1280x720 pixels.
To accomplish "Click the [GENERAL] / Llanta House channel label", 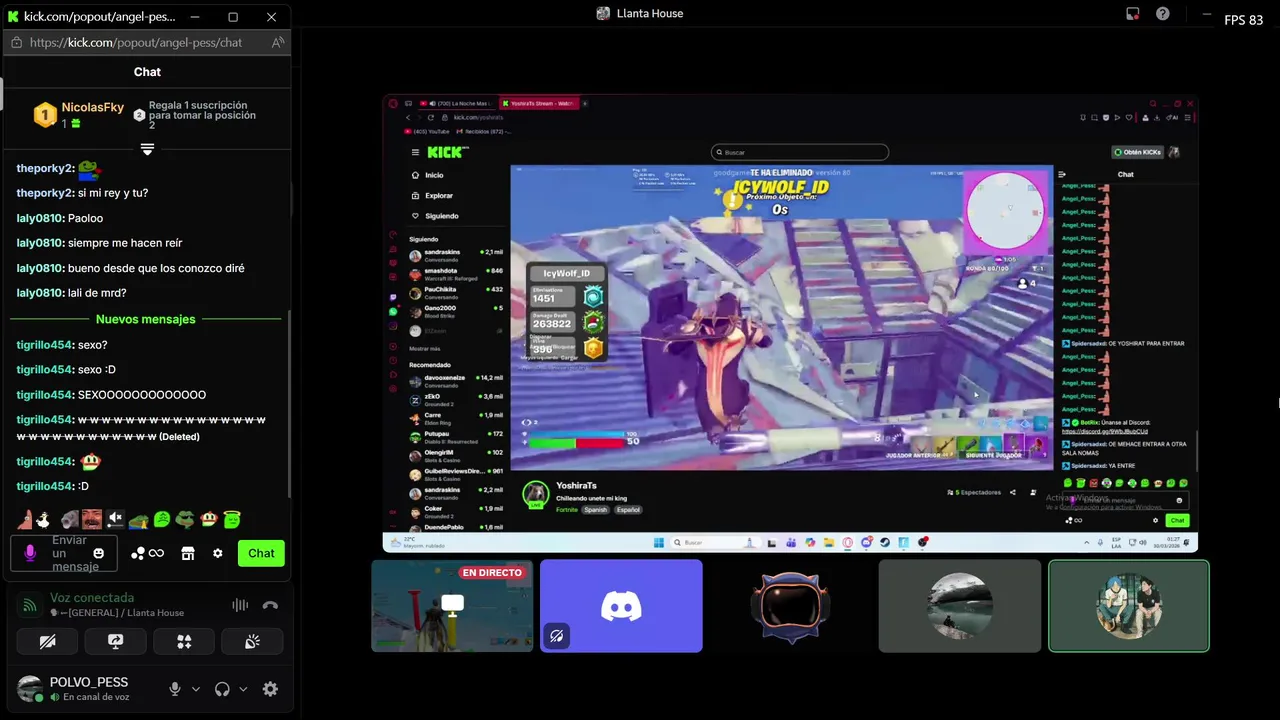I will click(x=117, y=613).
